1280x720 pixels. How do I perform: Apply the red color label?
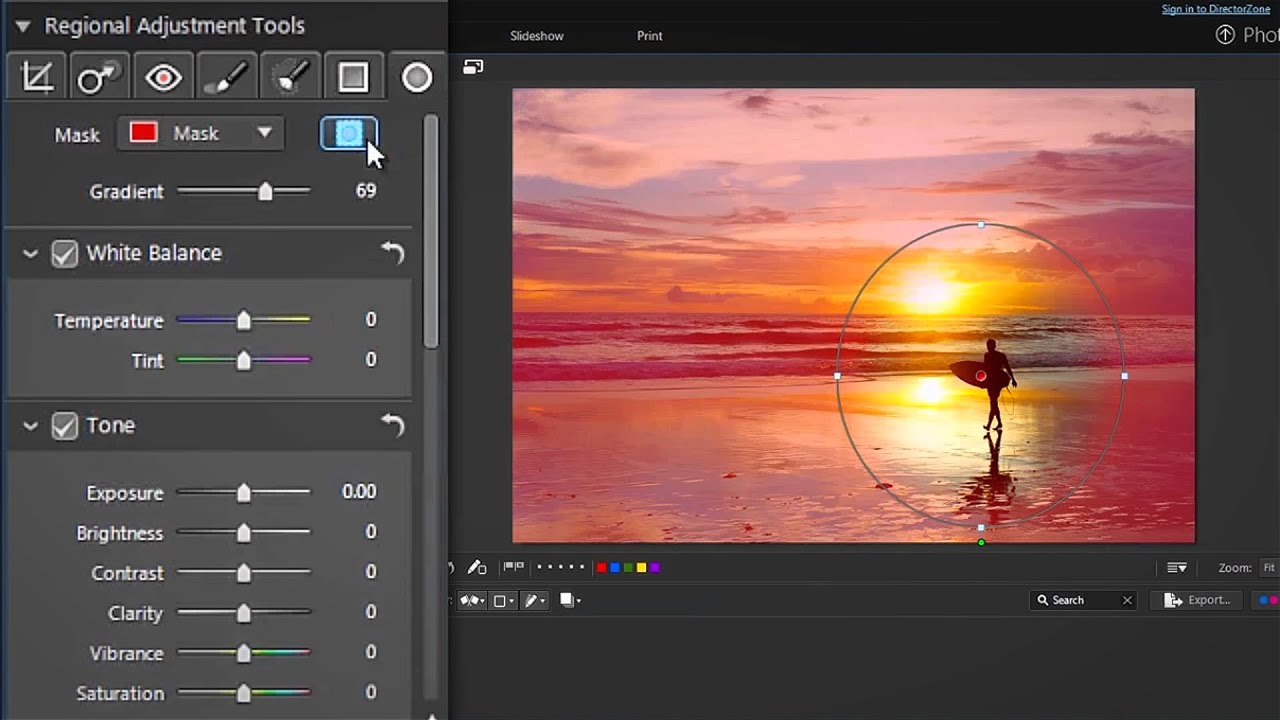tap(601, 568)
